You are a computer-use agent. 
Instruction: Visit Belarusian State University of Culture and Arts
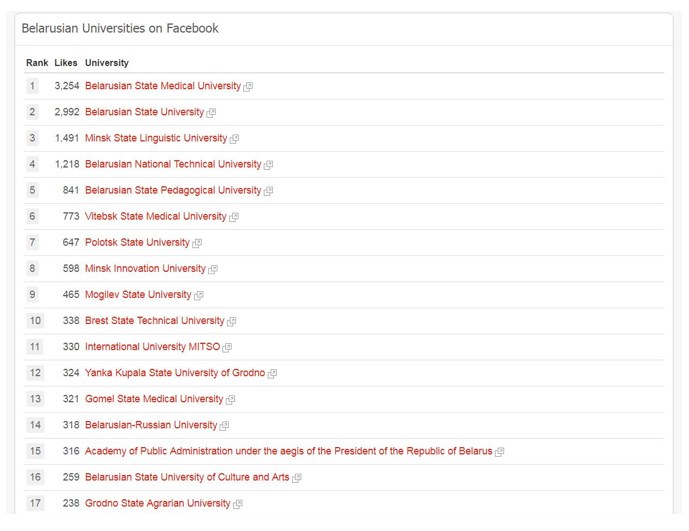click(x=187, y=477)
